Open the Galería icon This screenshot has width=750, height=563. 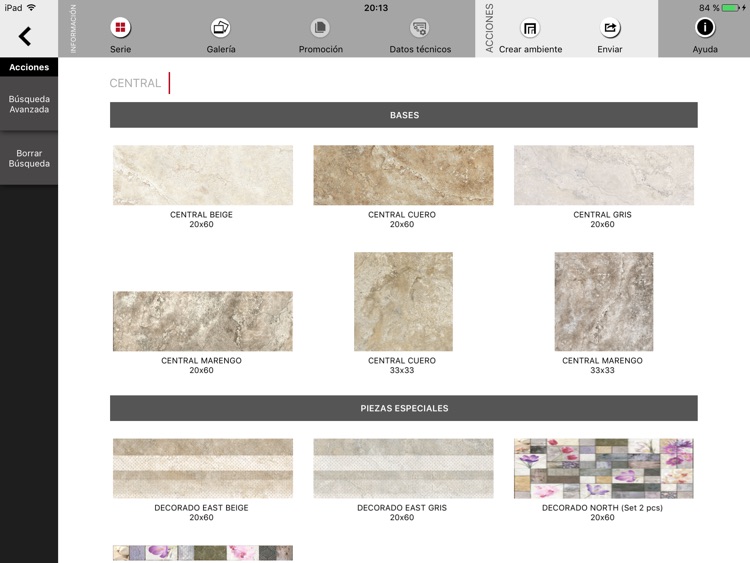221,28
